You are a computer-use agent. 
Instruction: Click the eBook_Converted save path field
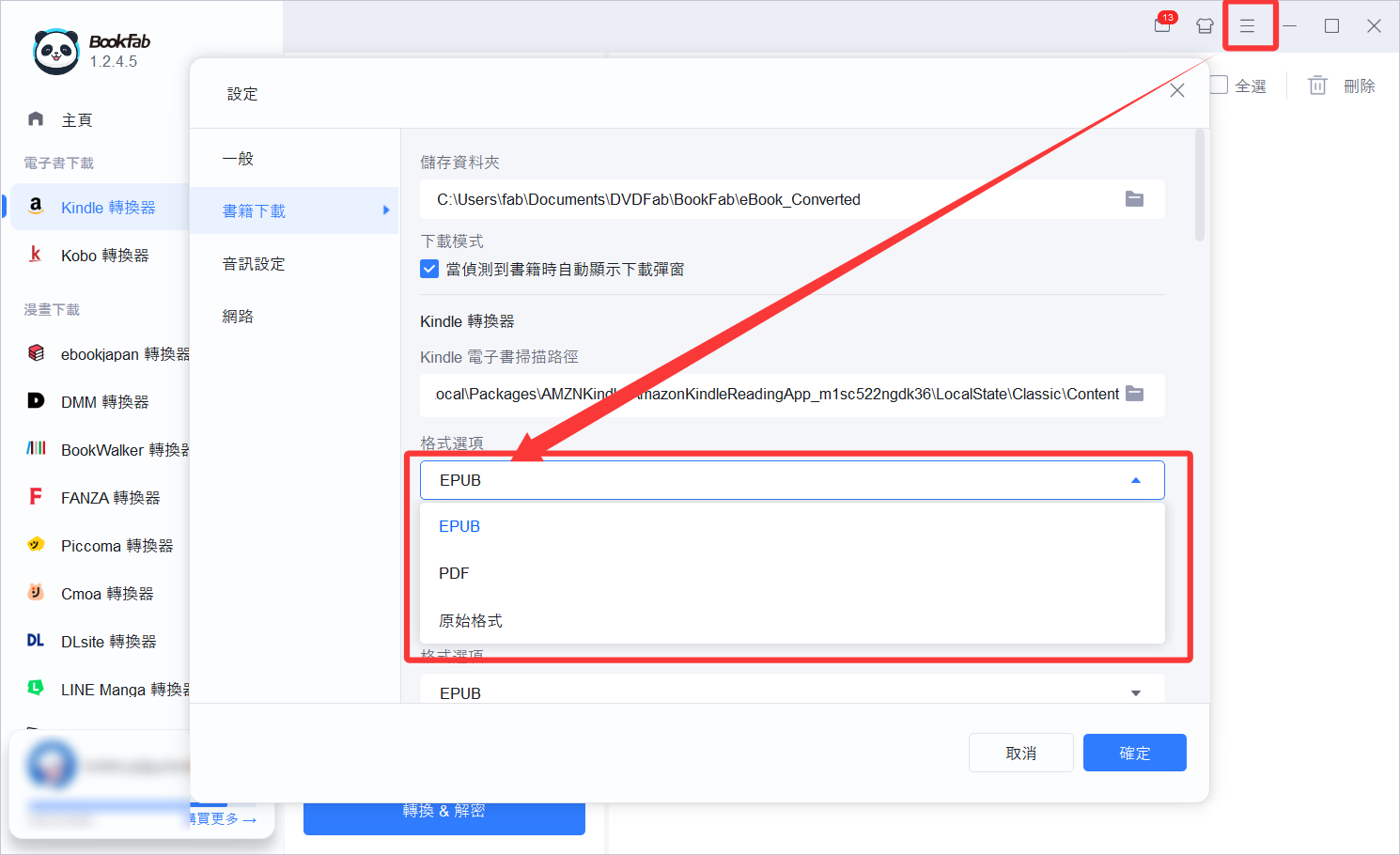[x=792, y=199]
